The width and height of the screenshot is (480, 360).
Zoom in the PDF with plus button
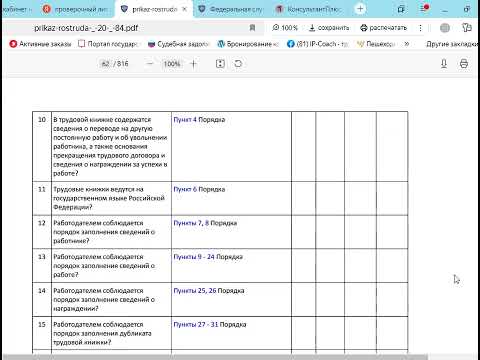click(193, 64)
